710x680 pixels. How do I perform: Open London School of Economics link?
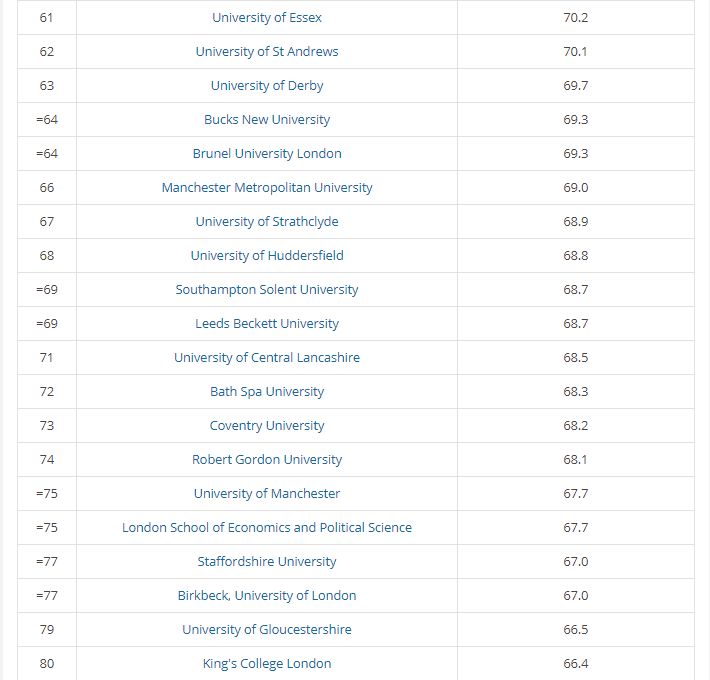[x=267, y=527]
